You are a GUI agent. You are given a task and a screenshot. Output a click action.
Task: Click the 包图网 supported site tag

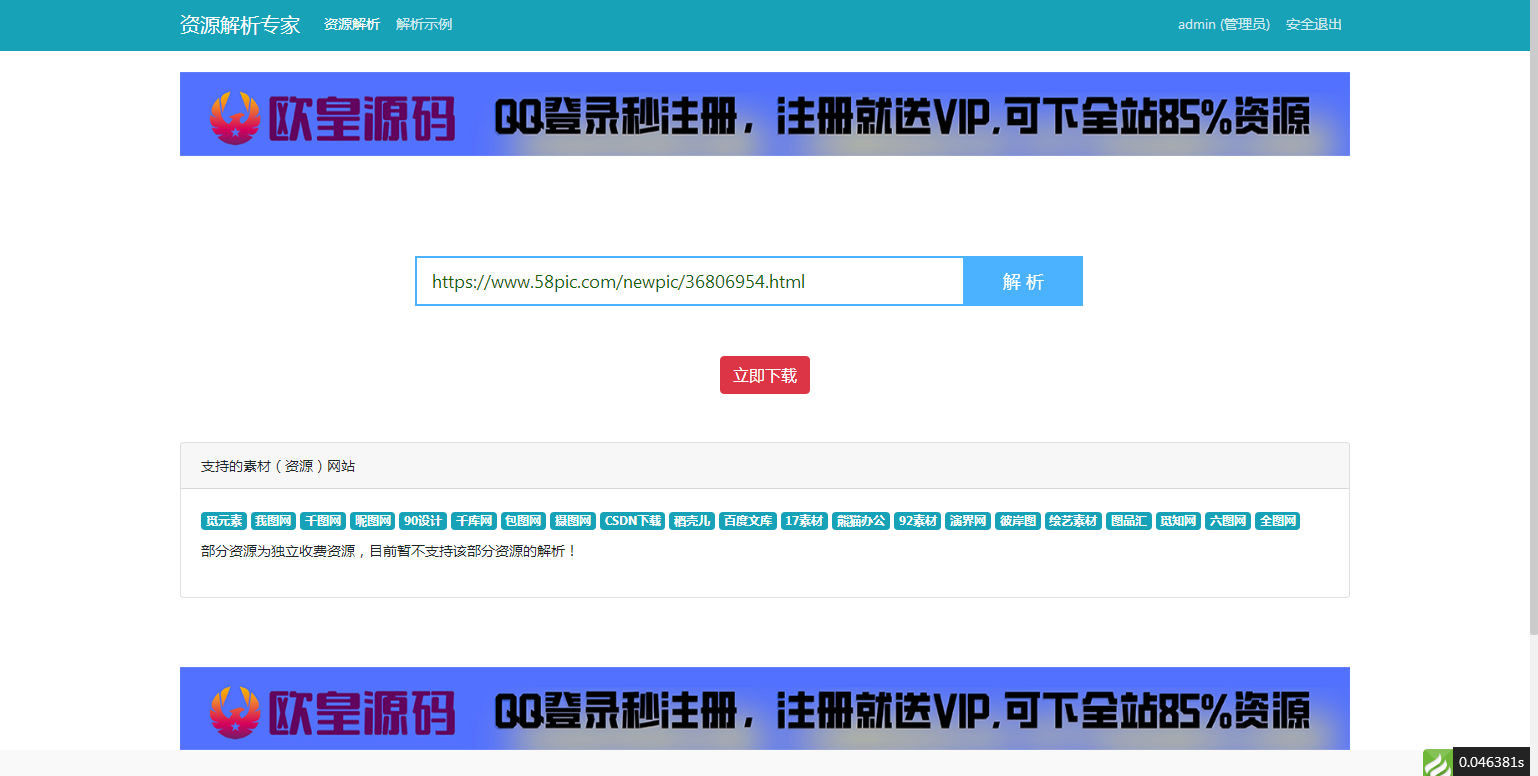click(524, 520)
